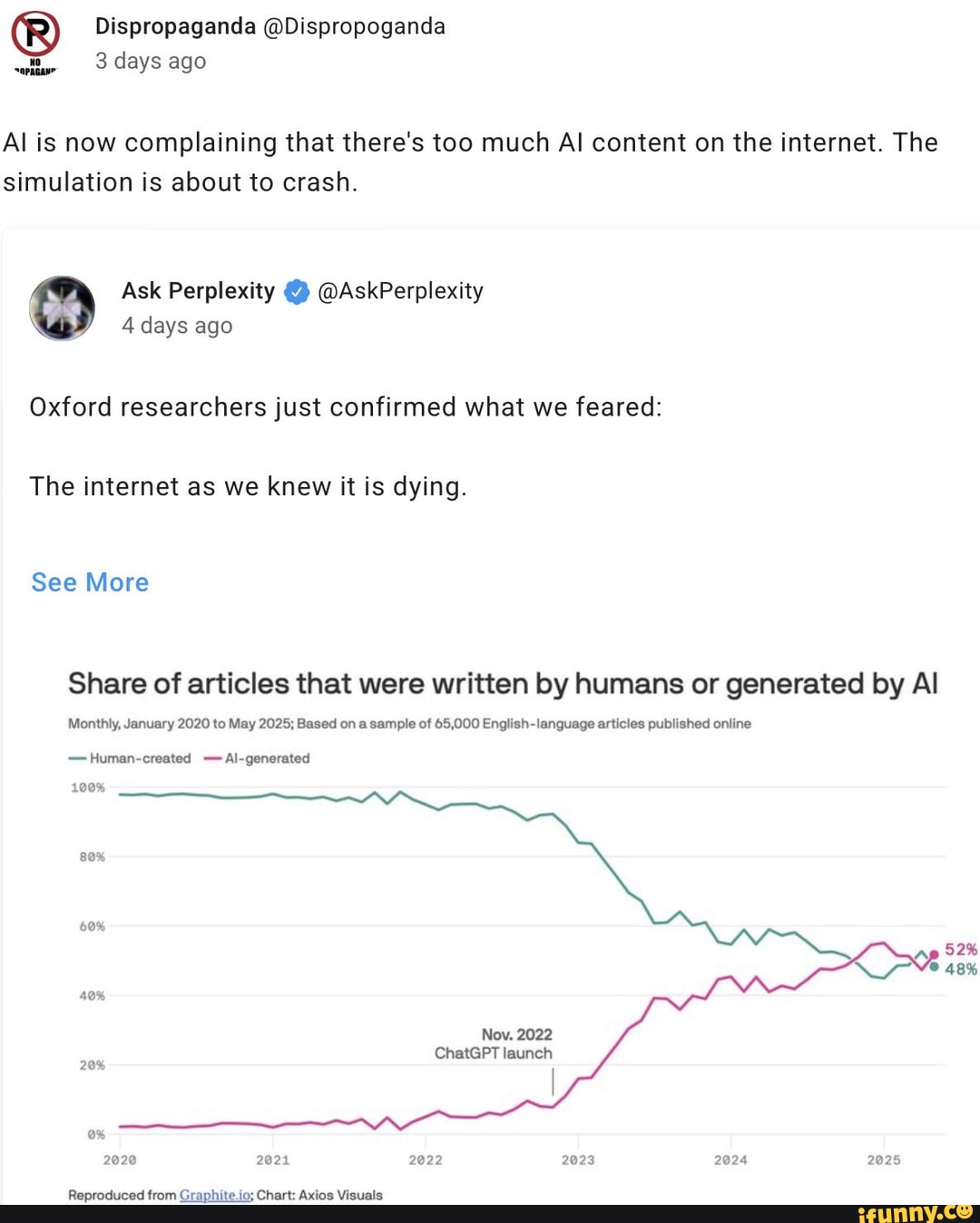
Task: Click the "3 days ago" timestamp
Action: click(x=151, y=61)
